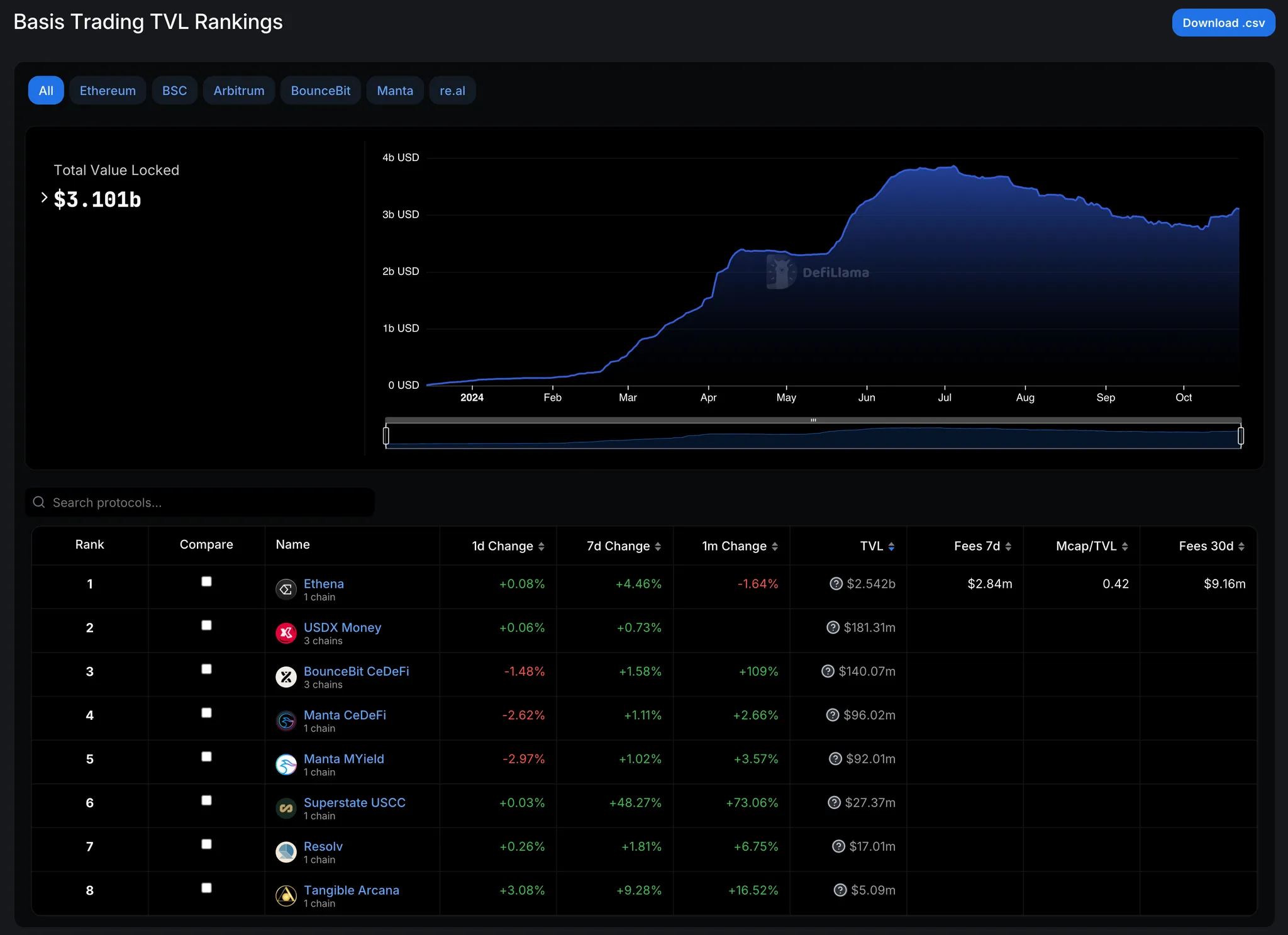Viewport: 1288px width, 935px height.
Task: Sort table by 7d Change arrows
Action: pos(658,547)
